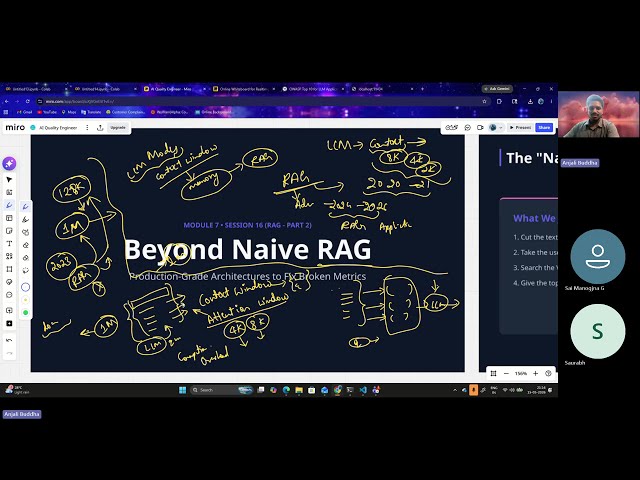Switch to the Online Whiteboard browser tab

tap(244, 89)
